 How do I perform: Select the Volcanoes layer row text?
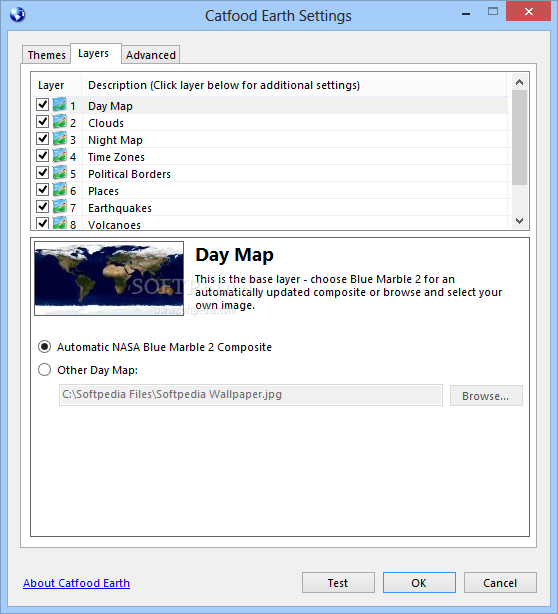click(x=114, y=225)
